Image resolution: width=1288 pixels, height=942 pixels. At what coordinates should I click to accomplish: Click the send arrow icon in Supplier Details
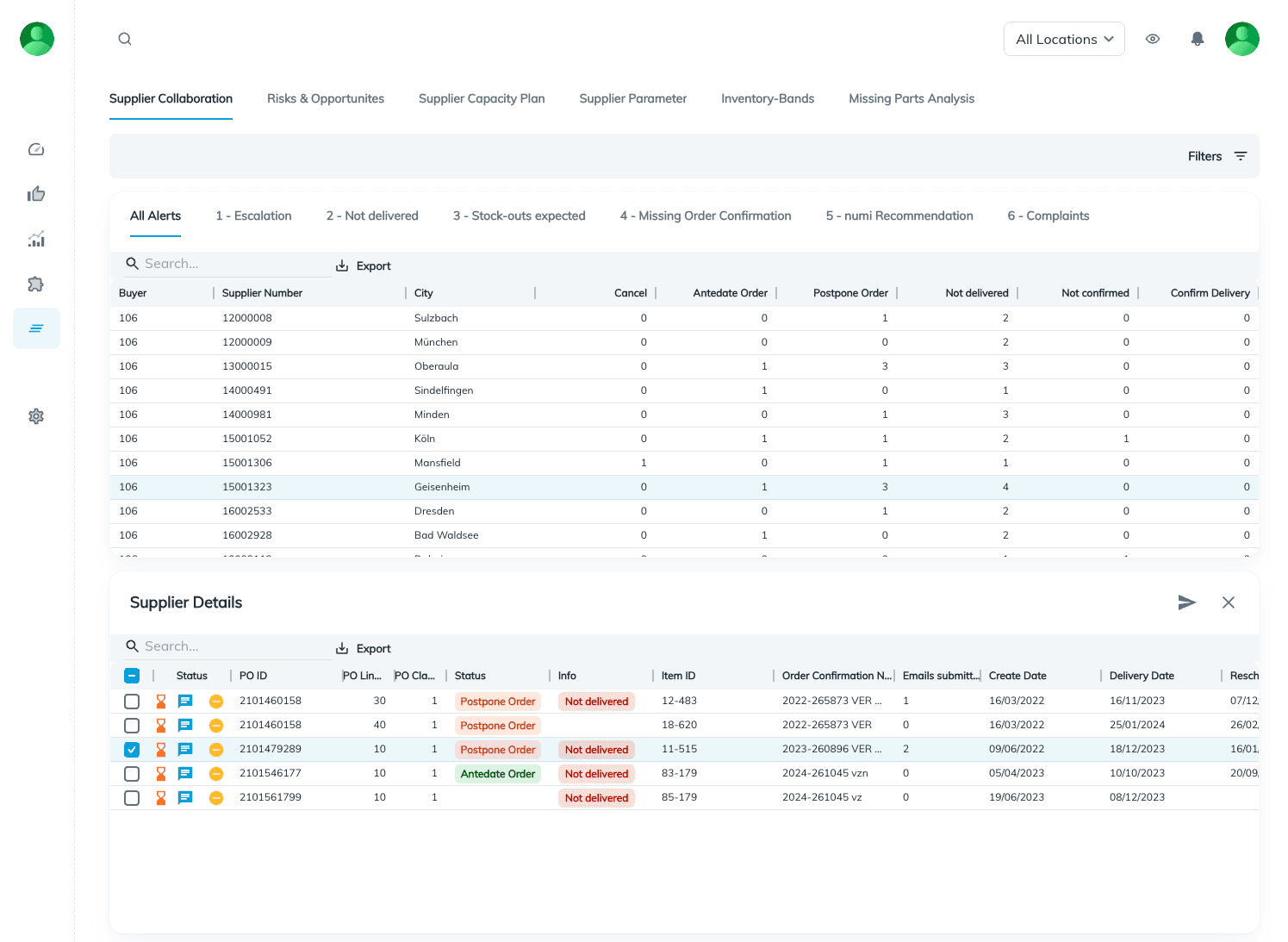1186,602
